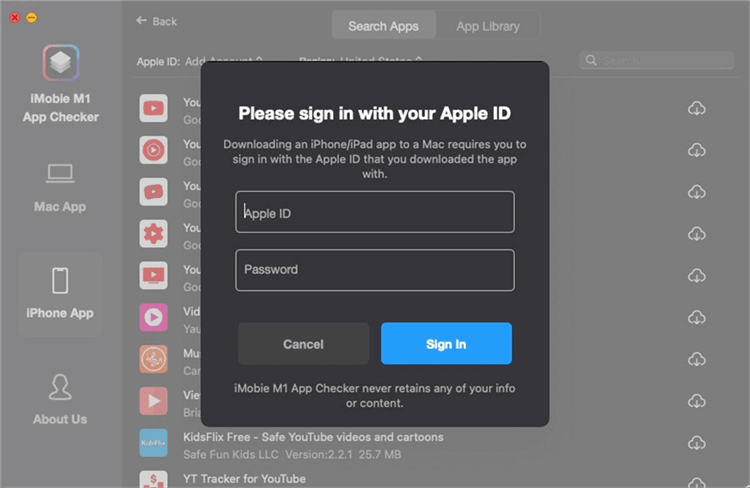The image size is (750, 488).
Task: Download the fifth listed app
Action: coord(697,276)
